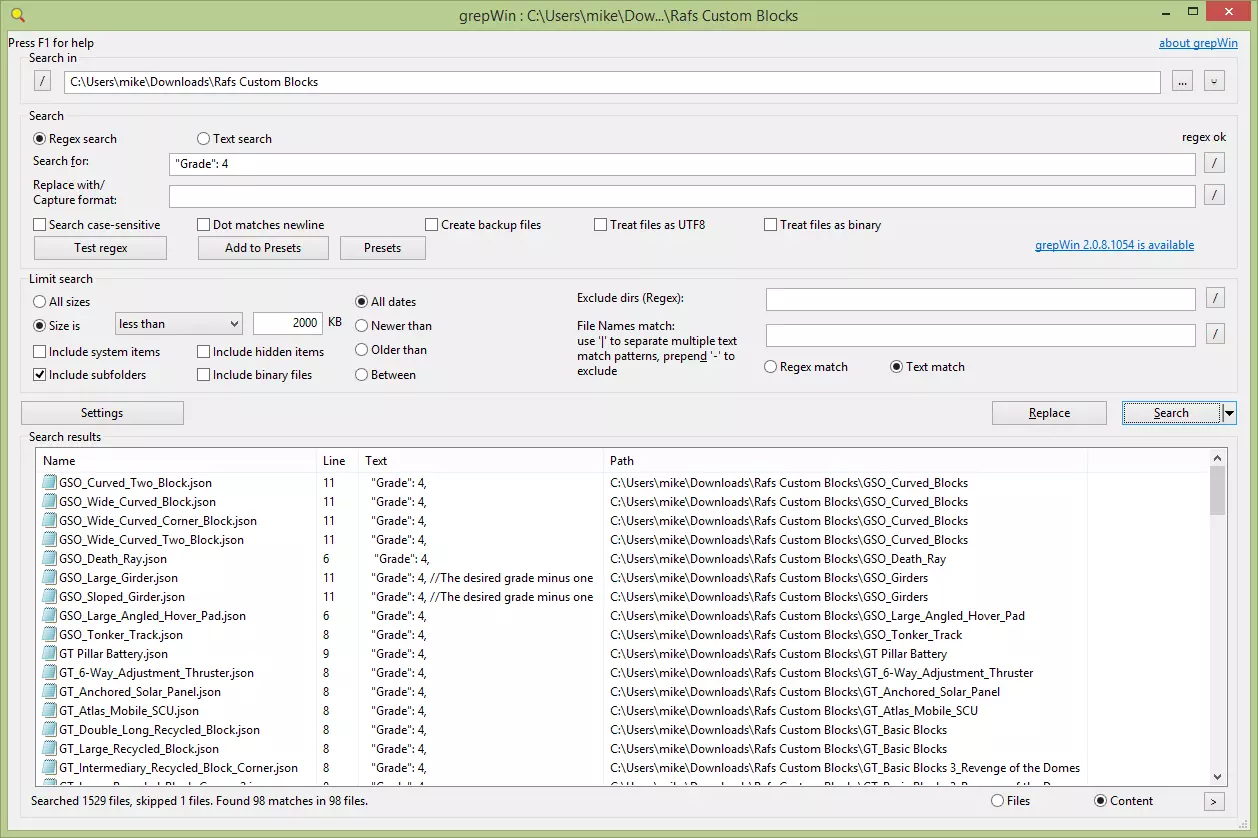1258x838 pixels.
Task: Click the slash button left of search path
Action: pyautogui.click(x=43, y=81)
